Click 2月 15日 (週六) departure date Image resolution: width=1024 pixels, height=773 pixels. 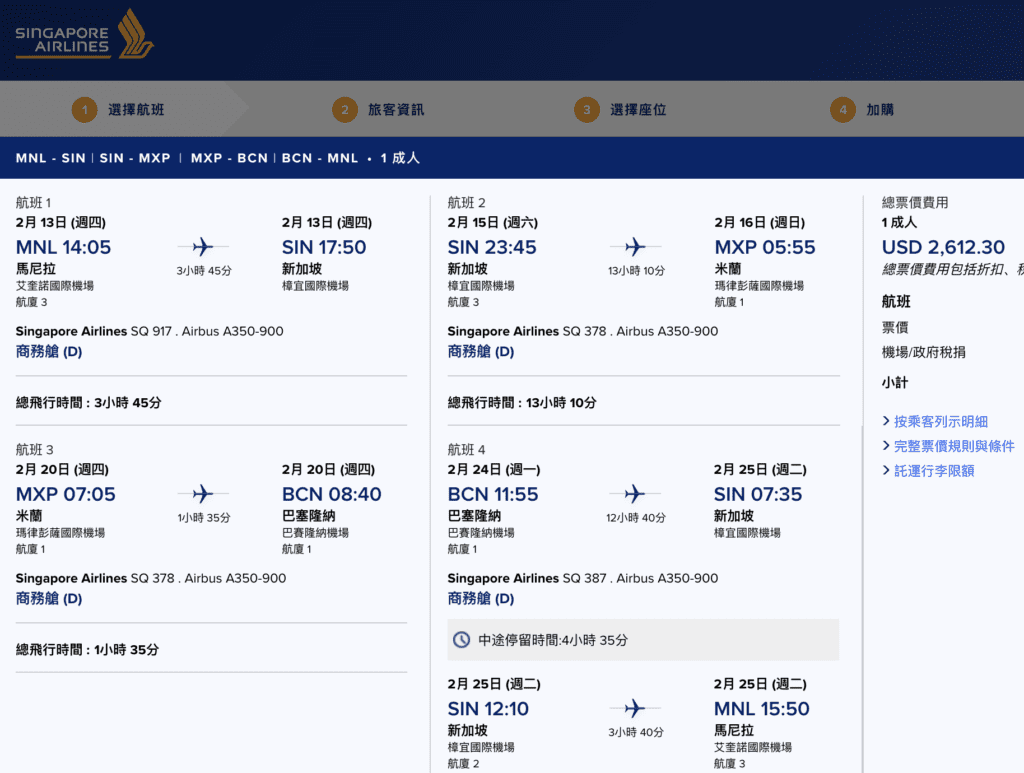tap(492, 223)
